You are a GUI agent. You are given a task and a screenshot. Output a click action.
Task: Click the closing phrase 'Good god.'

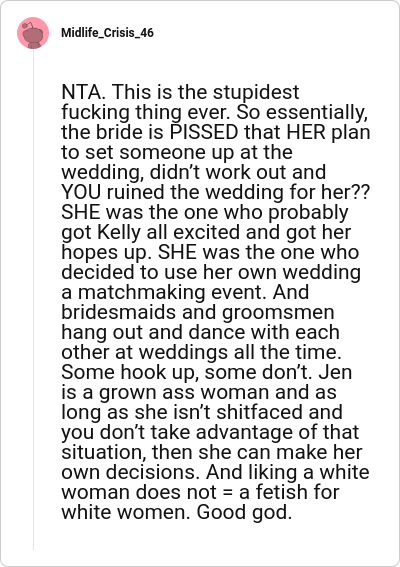coord(244,513)
